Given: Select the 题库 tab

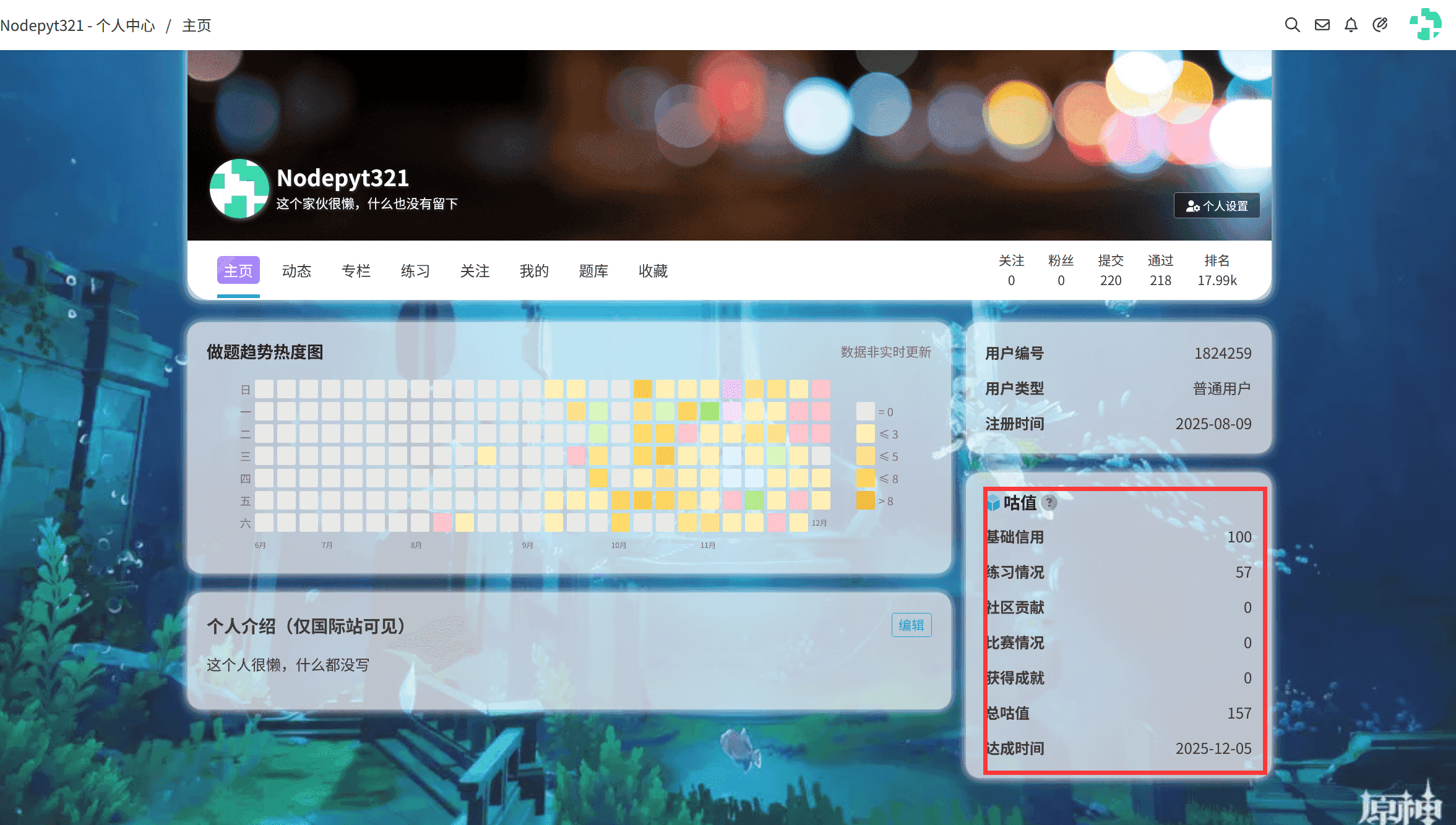Looking at the screenshot, I should [593, 271].
